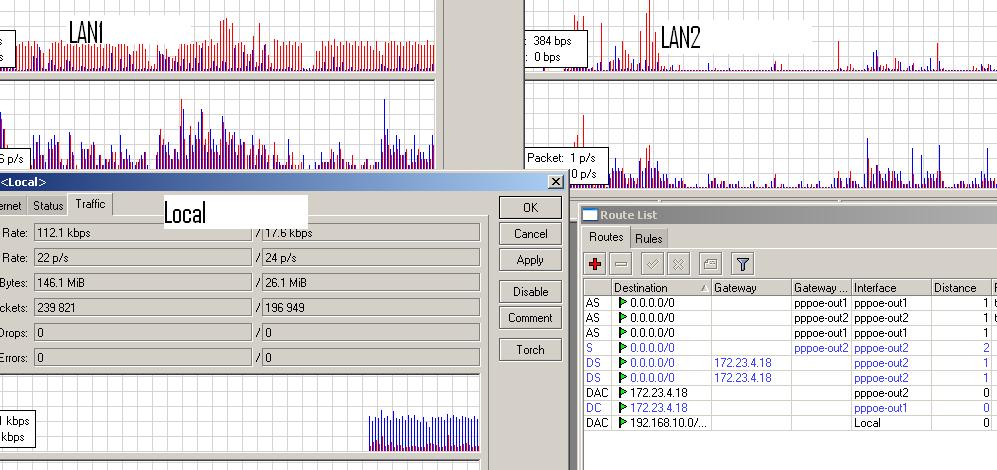Click the Route List window title icon
Viewport: 997px width, 470px height.
coord(590,215)
